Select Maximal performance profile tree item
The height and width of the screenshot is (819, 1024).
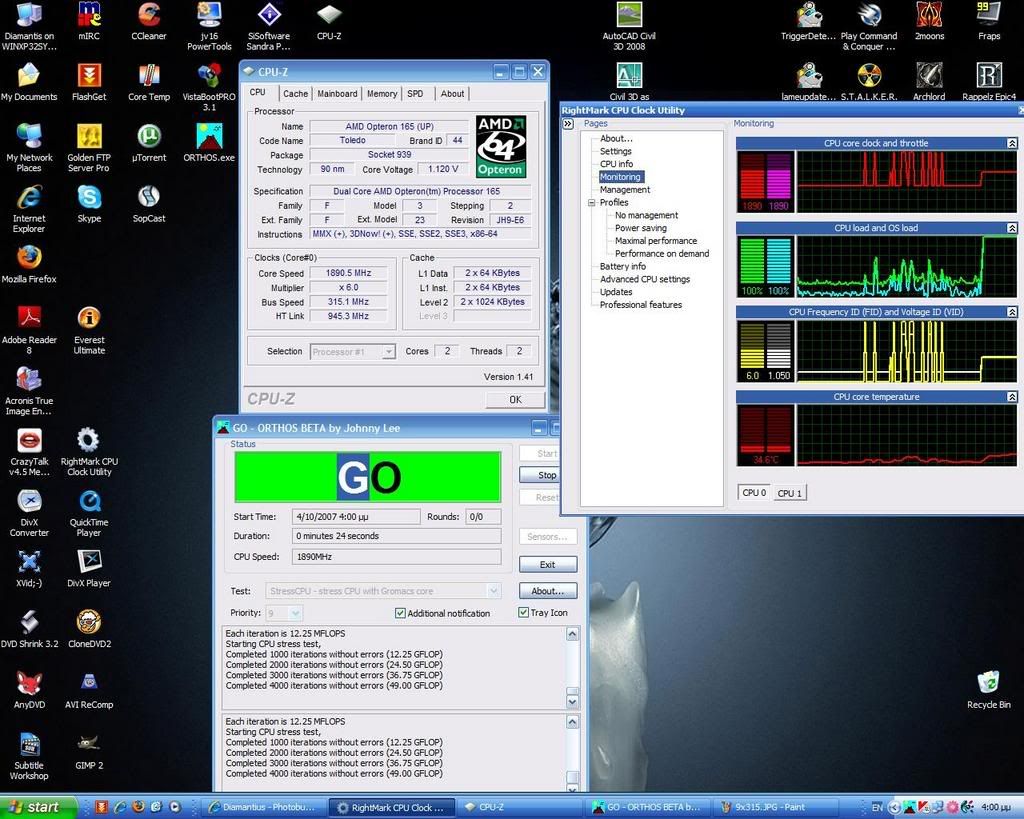[x=656, y=240]
